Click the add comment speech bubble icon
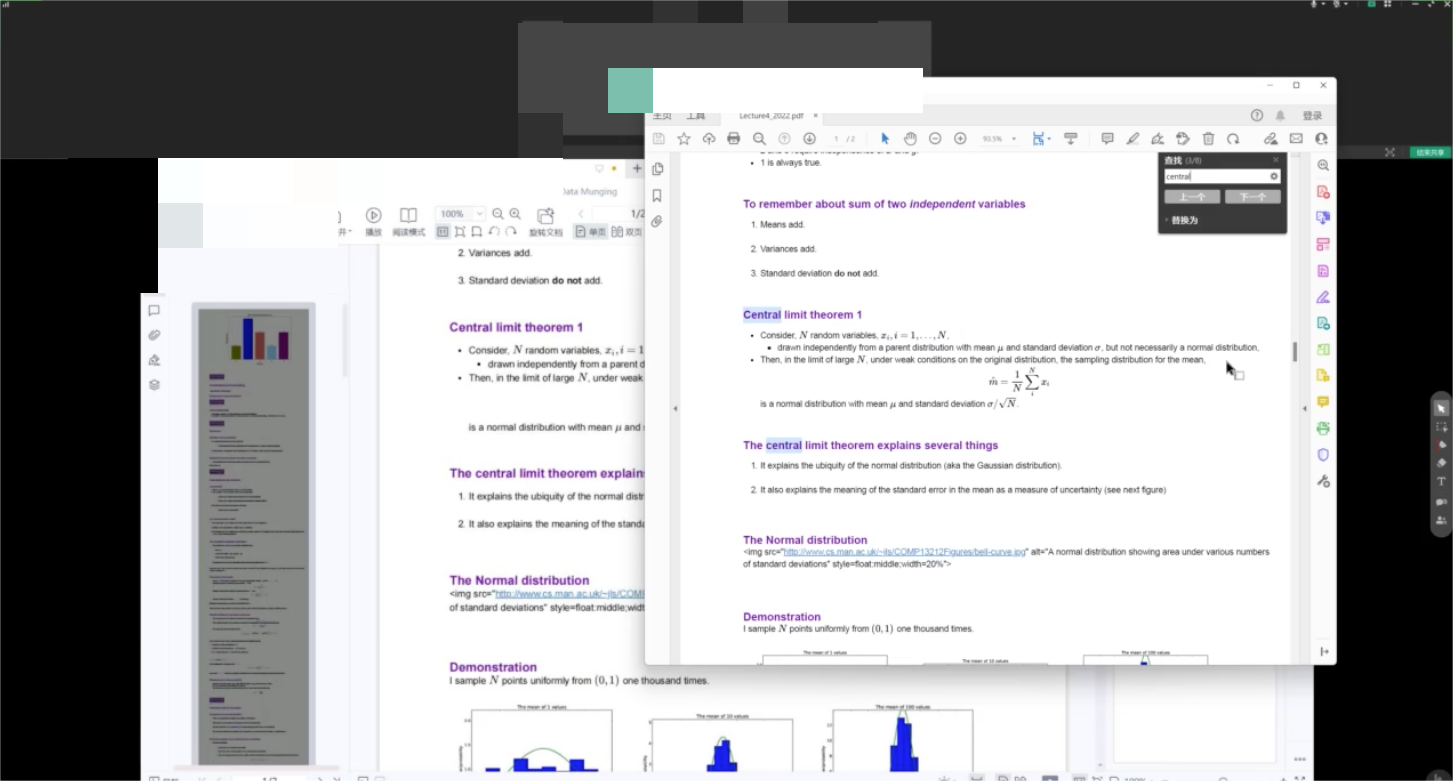Image resolution: width=1453 pixels, height=781 pixels. [x=1107, y=139]
